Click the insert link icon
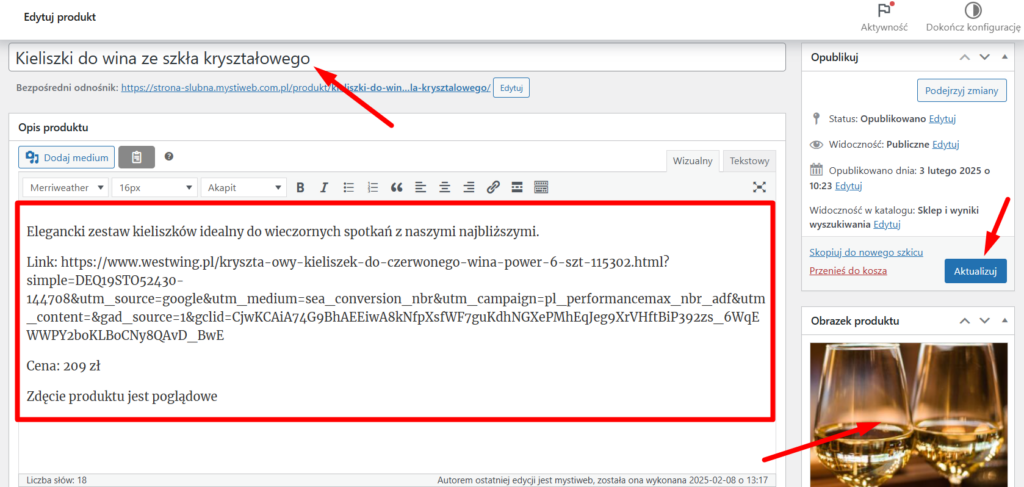This screenshot has height=487, width=1024. pyautogui.click(x=493, y=187)
